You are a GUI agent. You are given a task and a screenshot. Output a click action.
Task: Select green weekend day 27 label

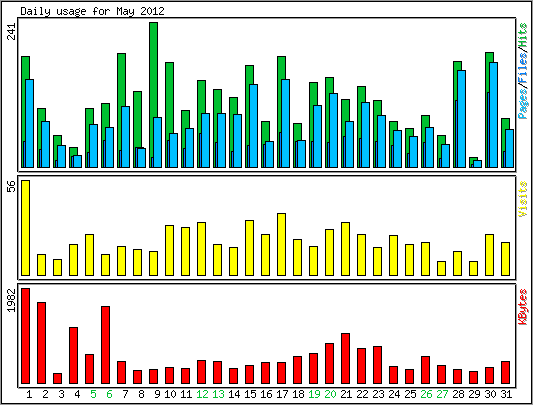point(442,394)
